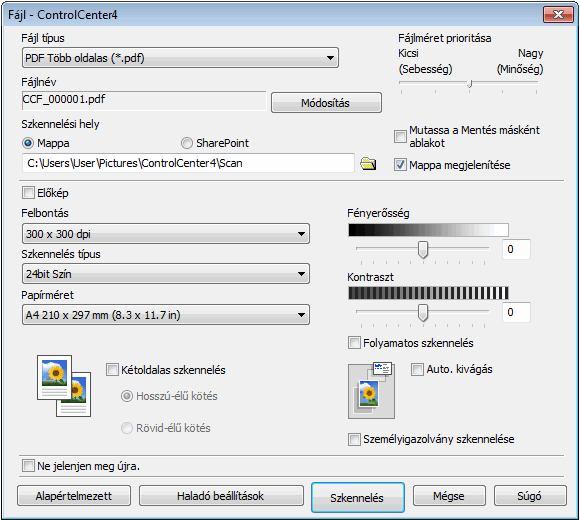The height and width of the screenshot is (520, 580).
Task: Expand the Papírméret A4 dropdown
Action: 166,315
